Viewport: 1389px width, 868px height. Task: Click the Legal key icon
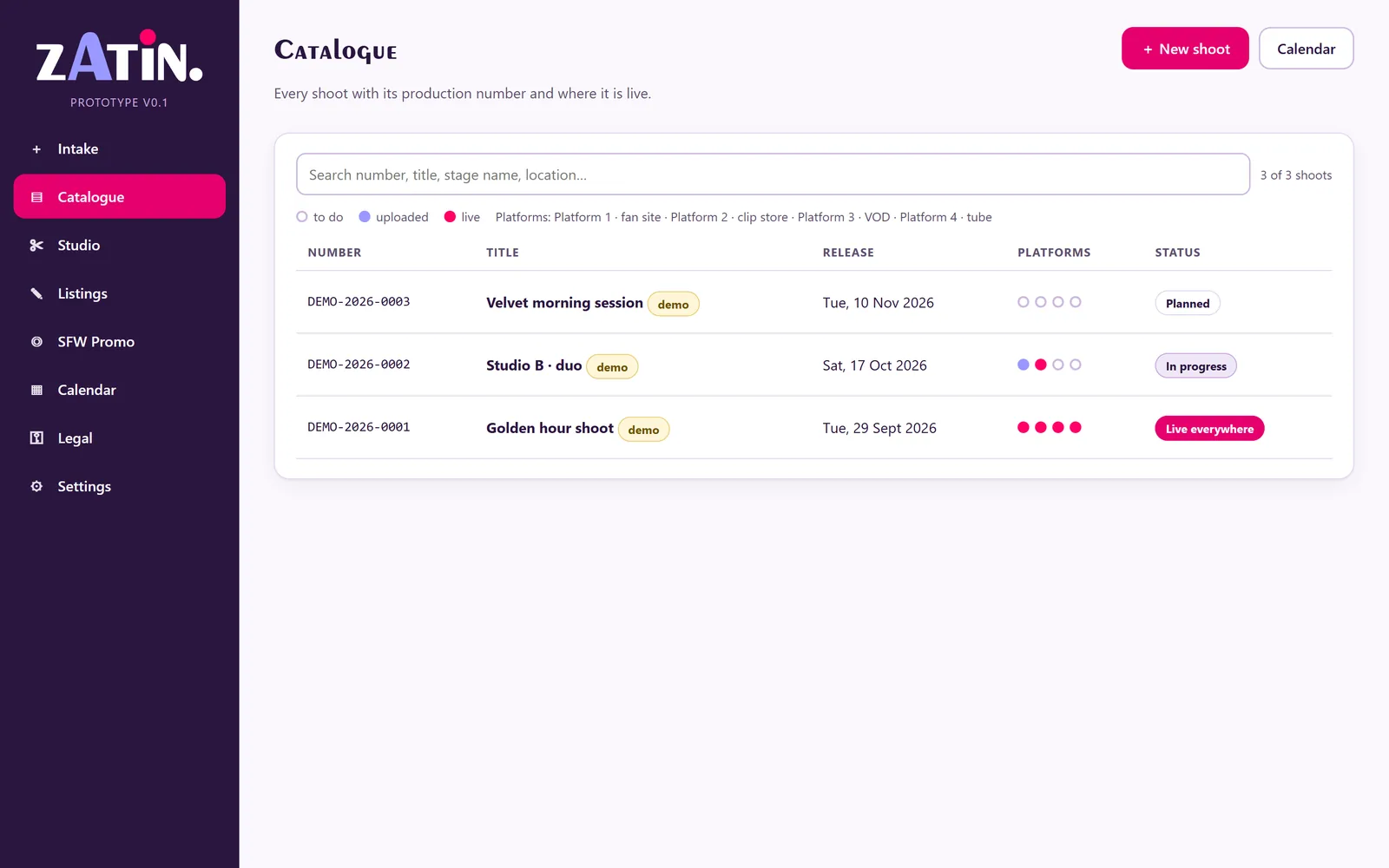point(36,438)
